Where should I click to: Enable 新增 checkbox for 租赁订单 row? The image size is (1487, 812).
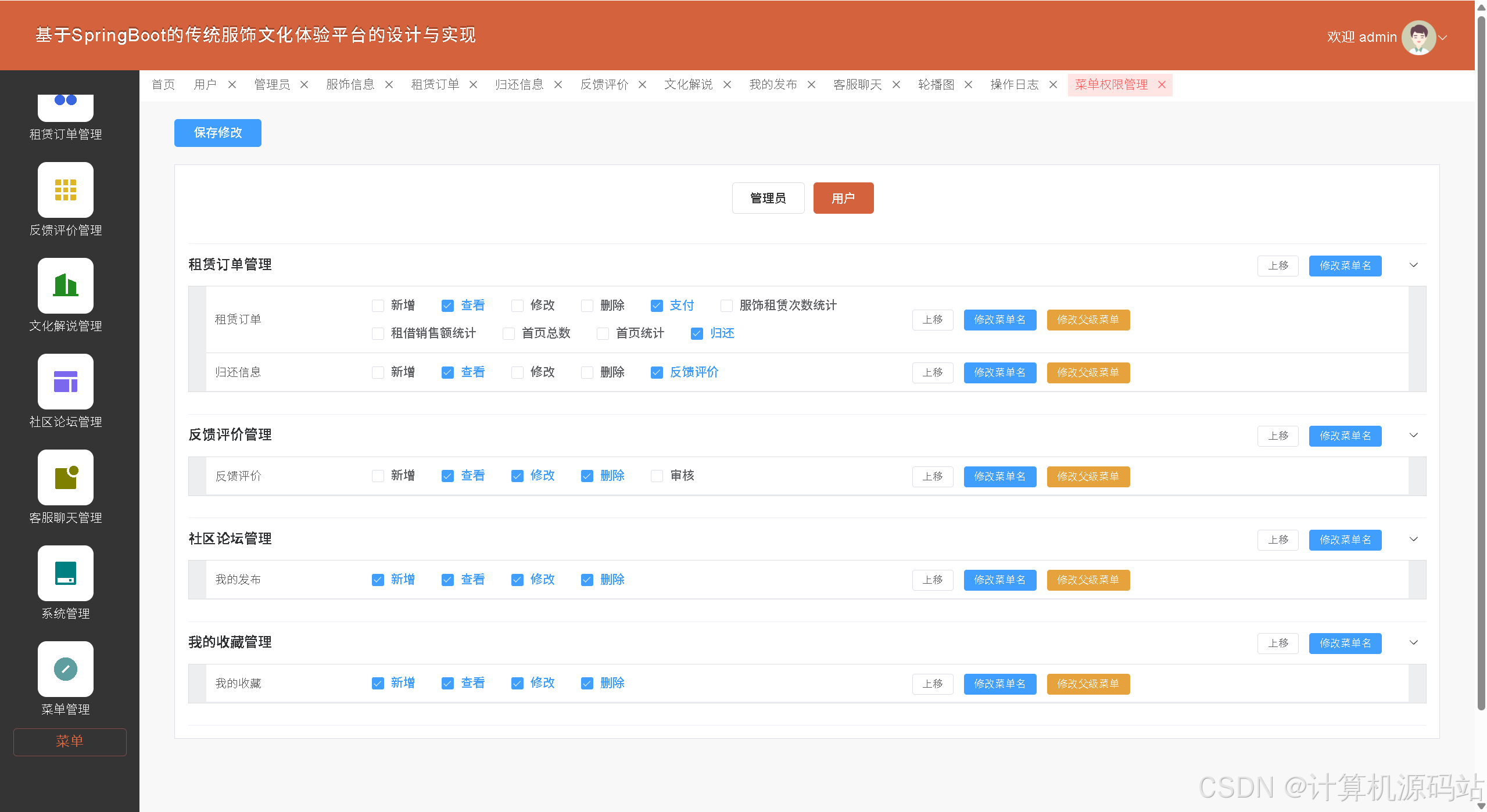click(x=378, y=306)
